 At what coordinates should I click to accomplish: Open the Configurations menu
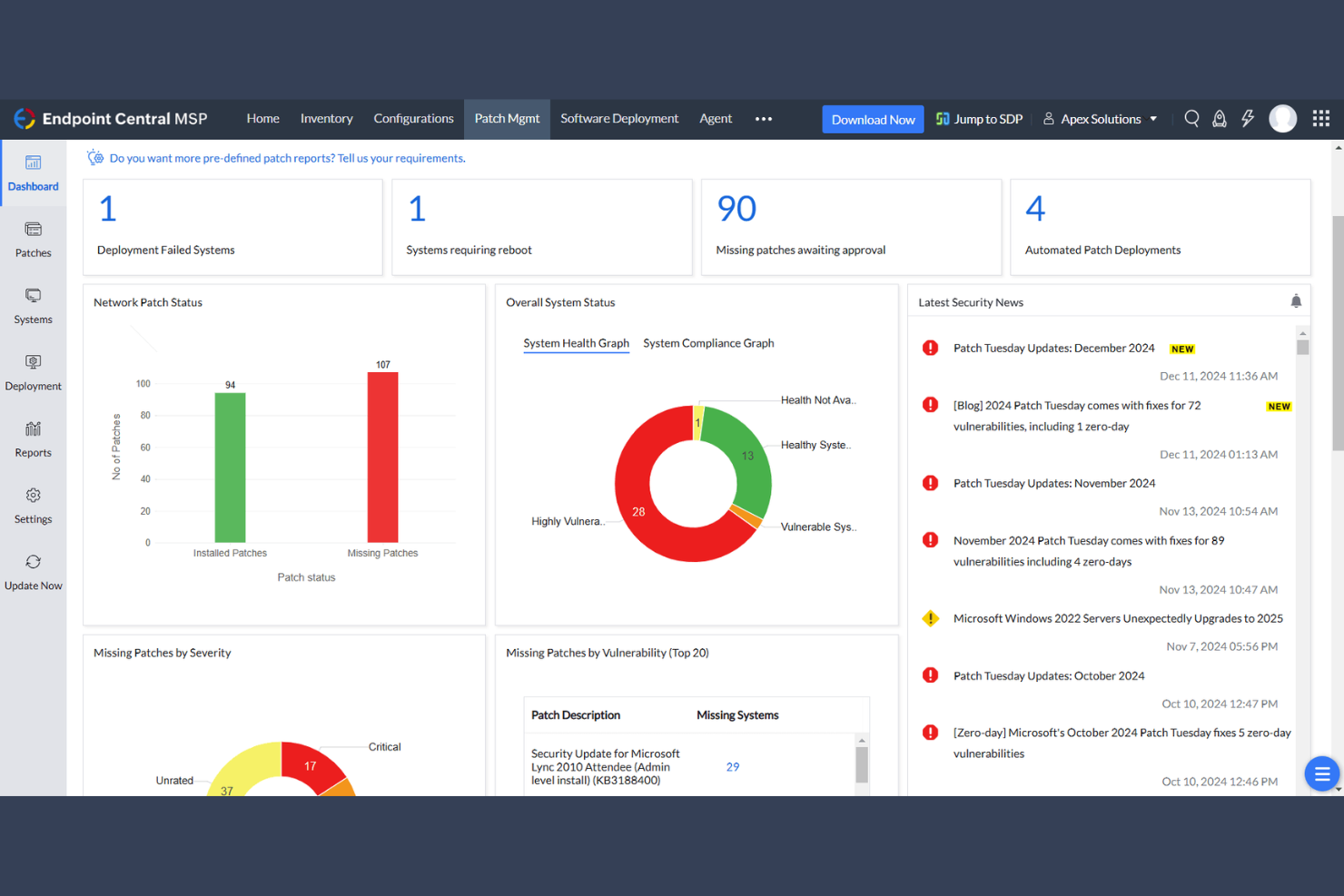(x=413, y=119)
